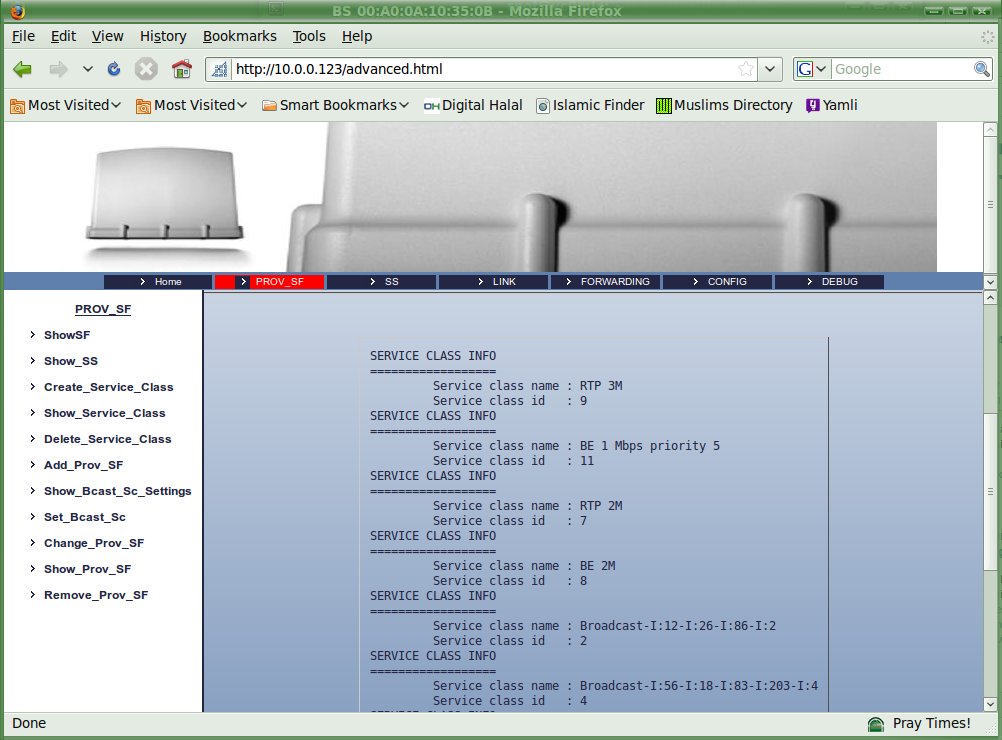The width and height of the screenshot is (1002, 740).
Task: Open the File menu
Action: click(24, 36)
